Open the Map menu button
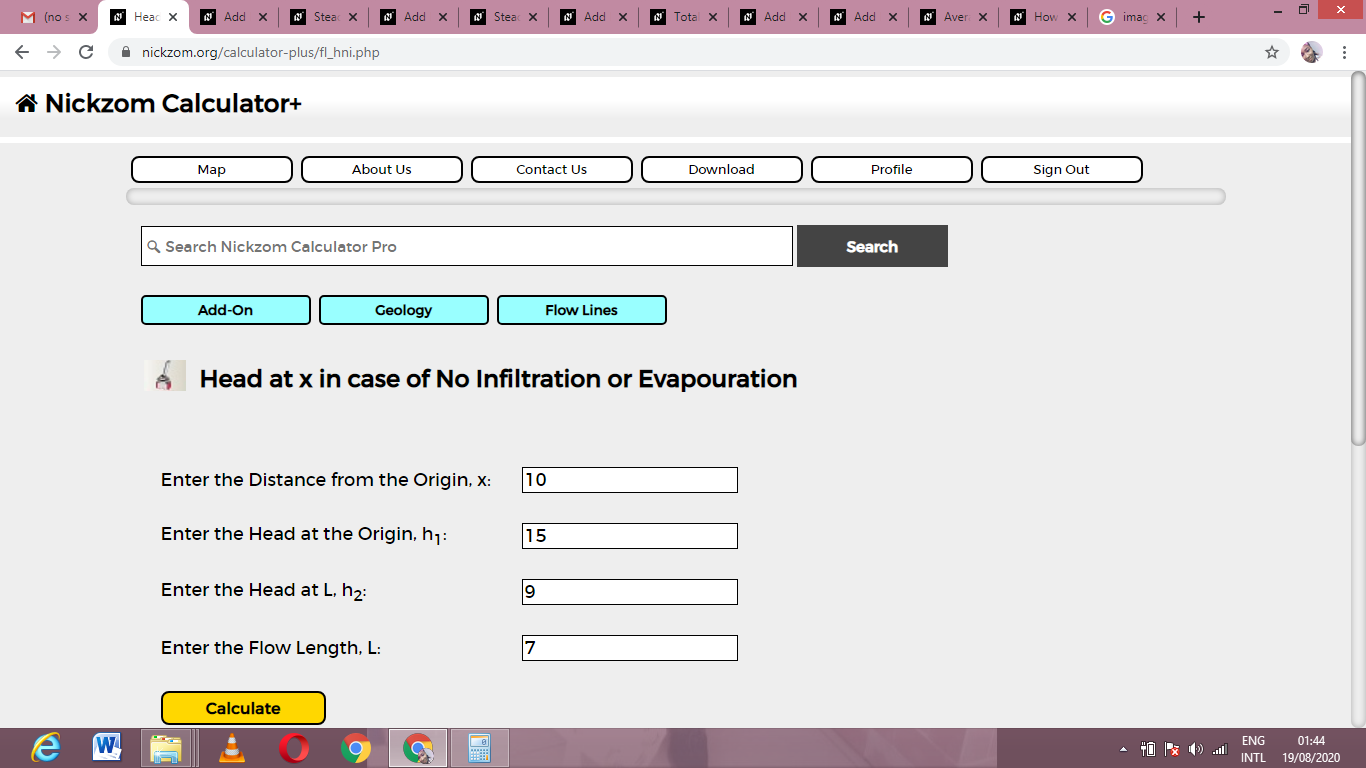The image size is (1366, 768). click(212, 169)
